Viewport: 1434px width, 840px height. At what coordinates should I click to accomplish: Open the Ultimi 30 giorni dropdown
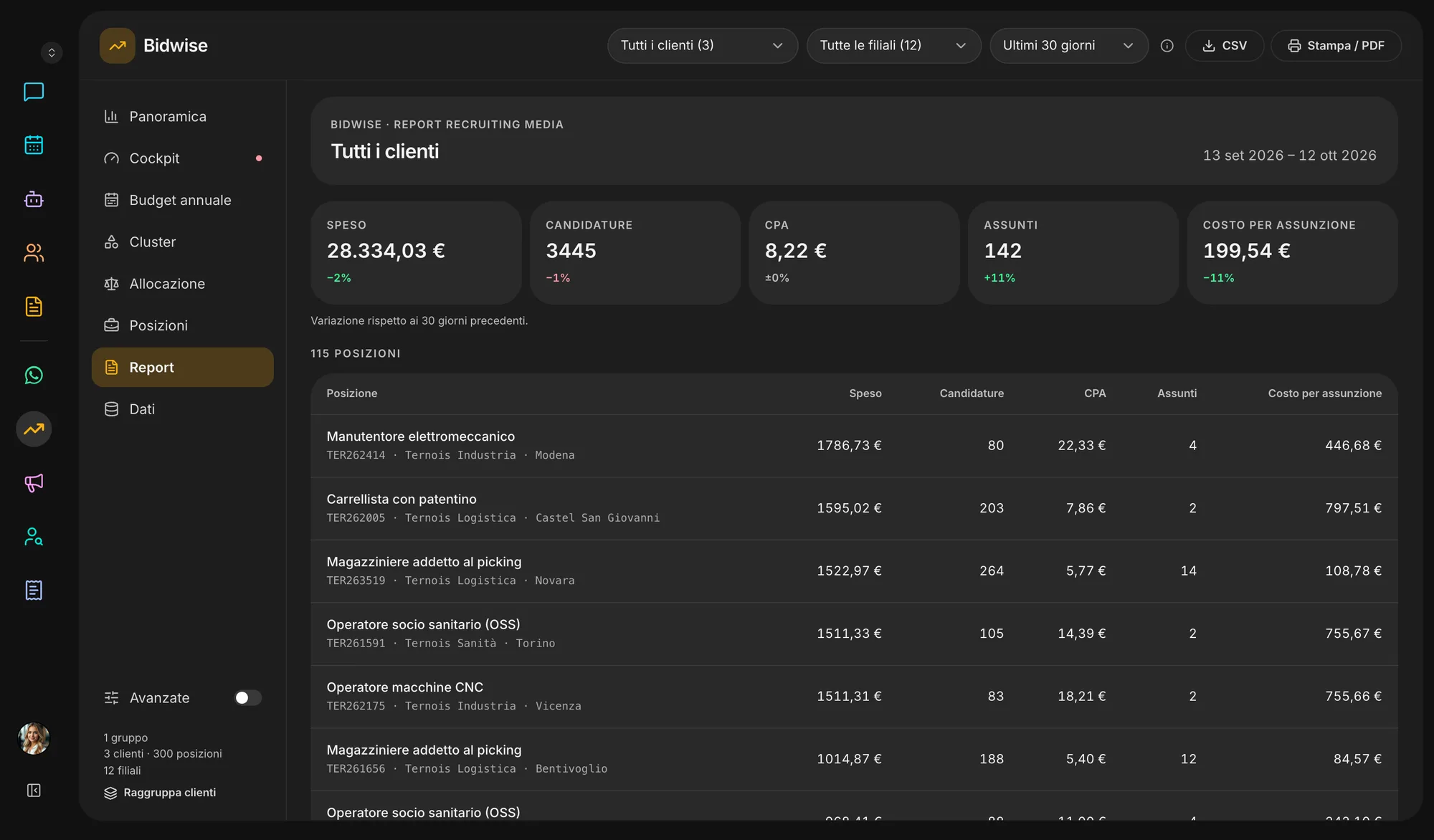point(1069,46)
